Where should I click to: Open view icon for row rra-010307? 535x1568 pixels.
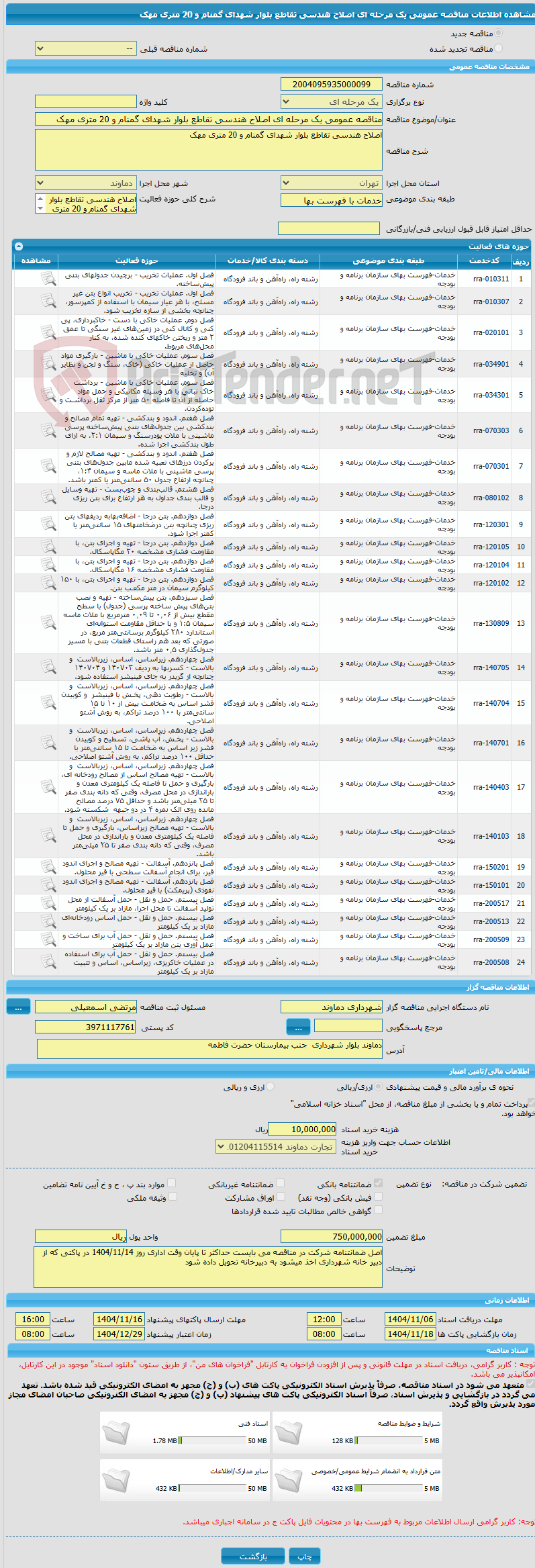(48, 302)
